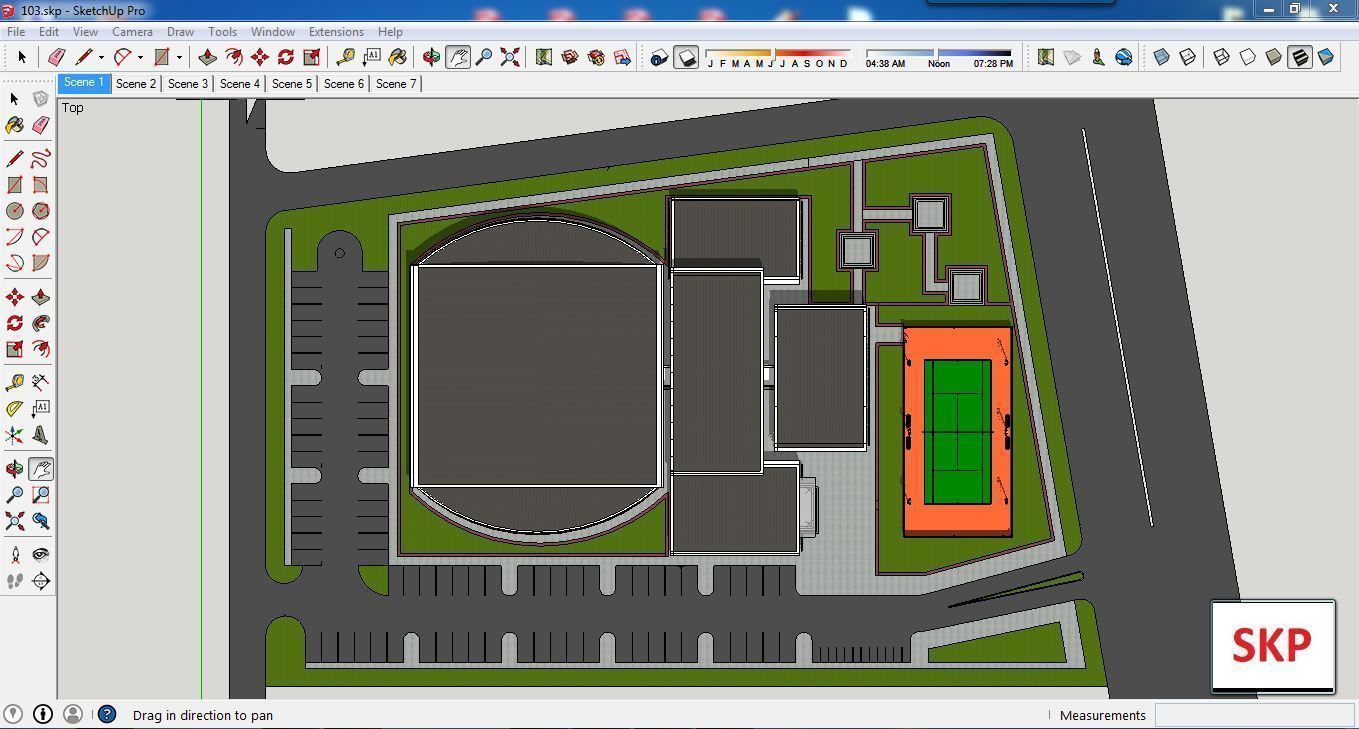Select the Walk footprints tool
Screen dimensions: 1359x729
coord(15,581)
